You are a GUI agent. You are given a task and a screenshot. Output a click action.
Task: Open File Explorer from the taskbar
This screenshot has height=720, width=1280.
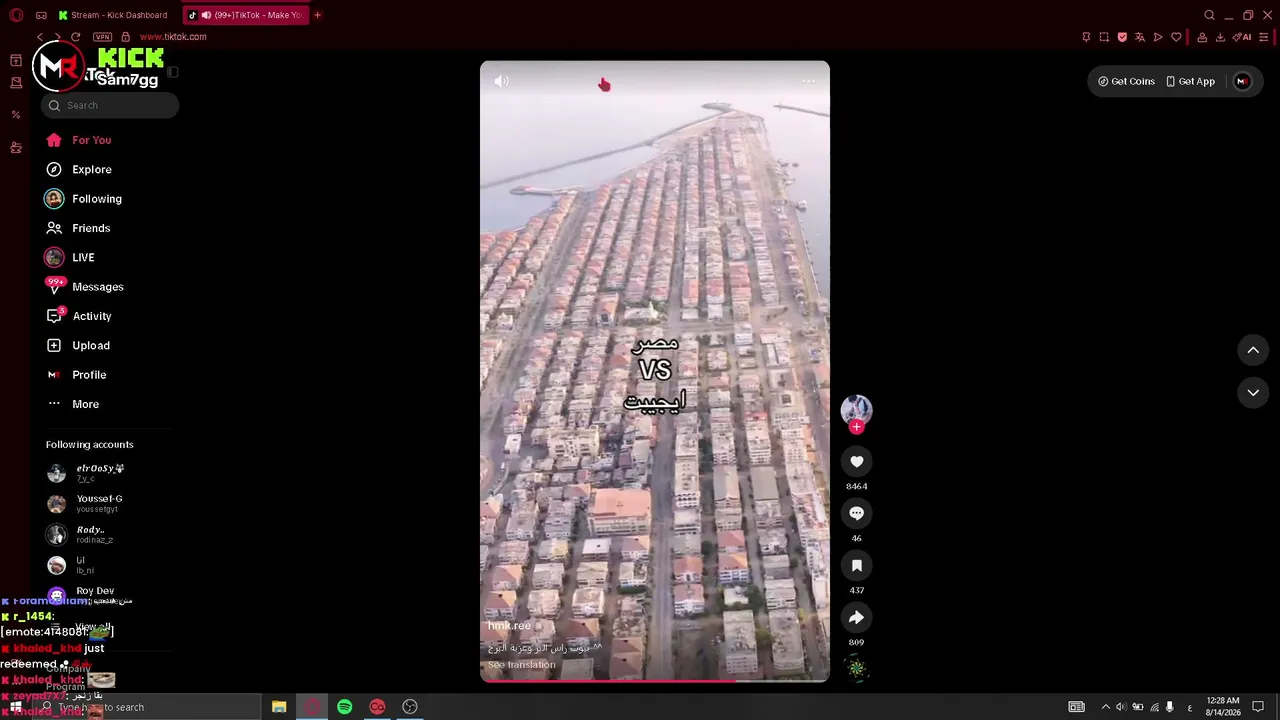(x=279, y=707)
